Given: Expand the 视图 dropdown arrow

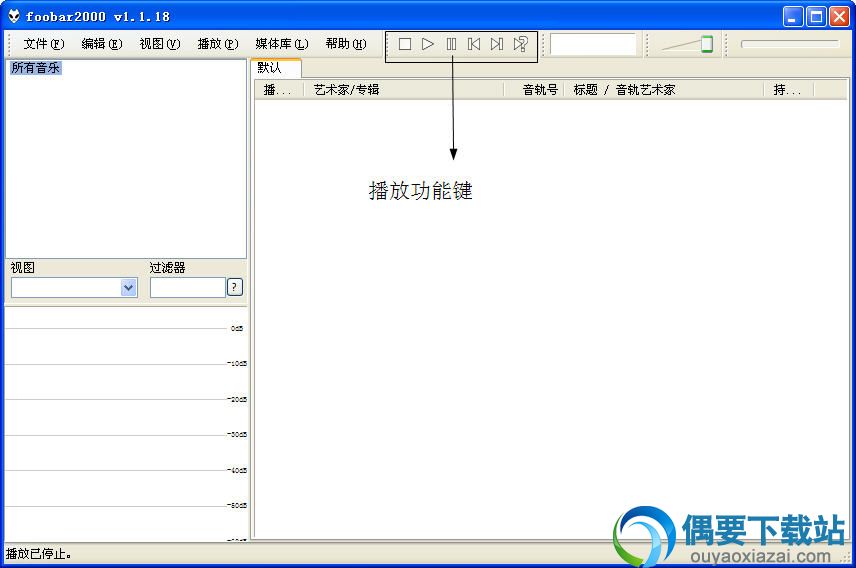Looking at the screenshot, I should [128, 287].
